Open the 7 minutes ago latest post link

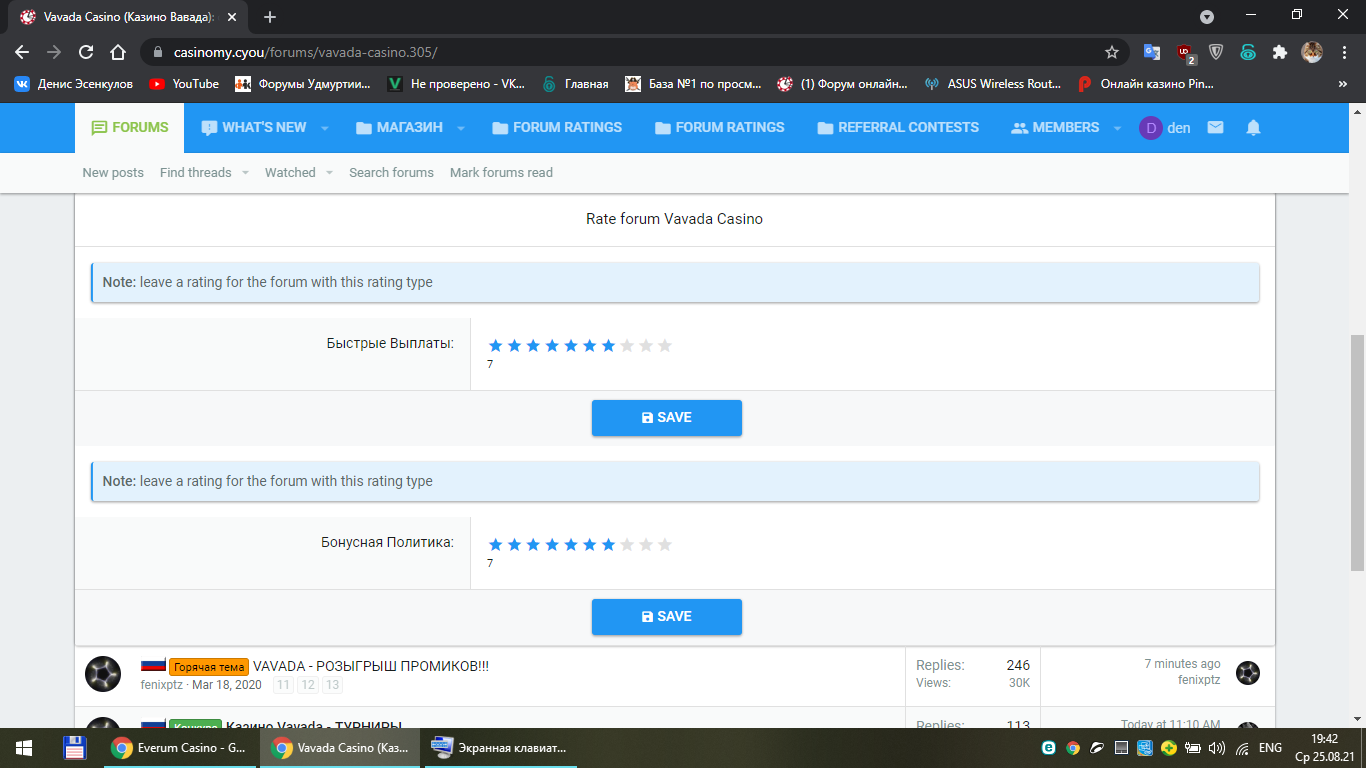tap(1182, 664)
